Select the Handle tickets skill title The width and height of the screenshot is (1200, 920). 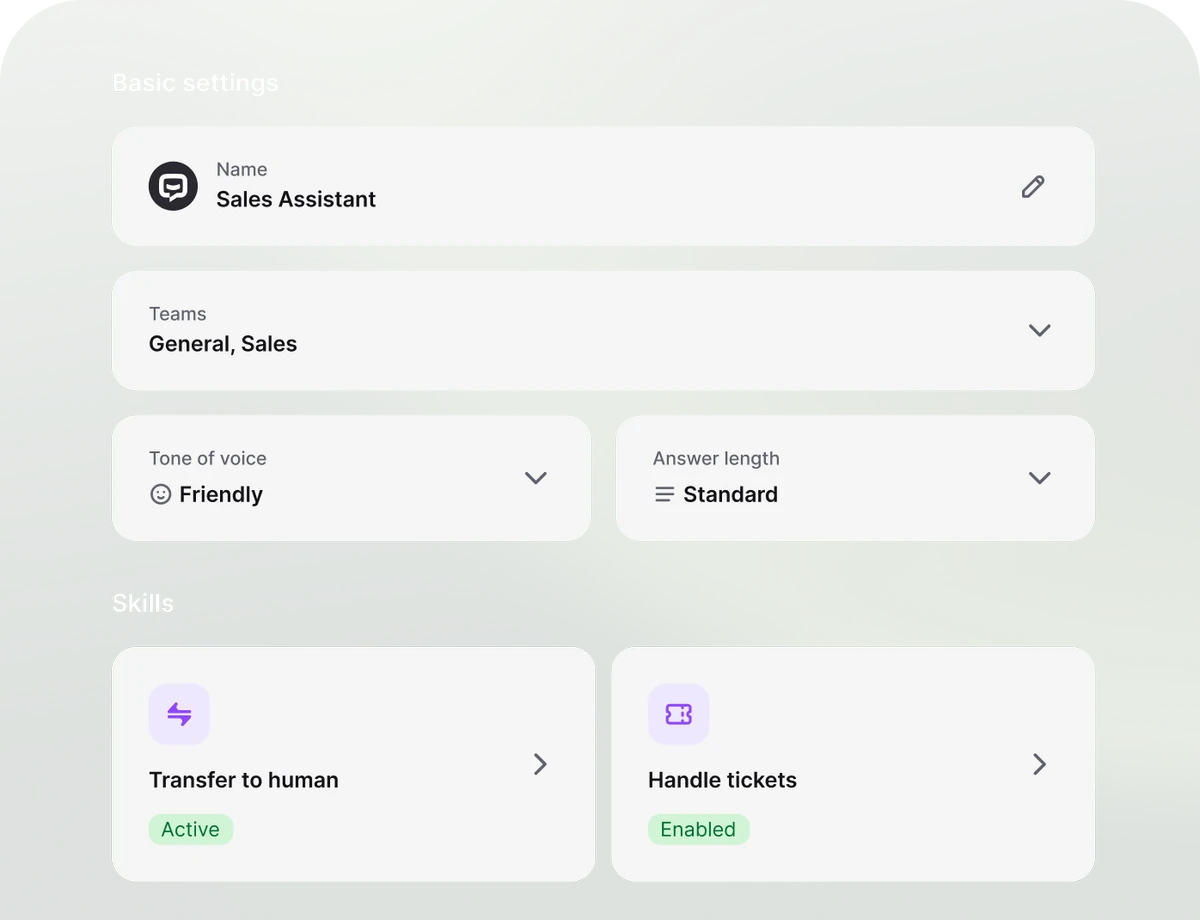tap(722, 780)
